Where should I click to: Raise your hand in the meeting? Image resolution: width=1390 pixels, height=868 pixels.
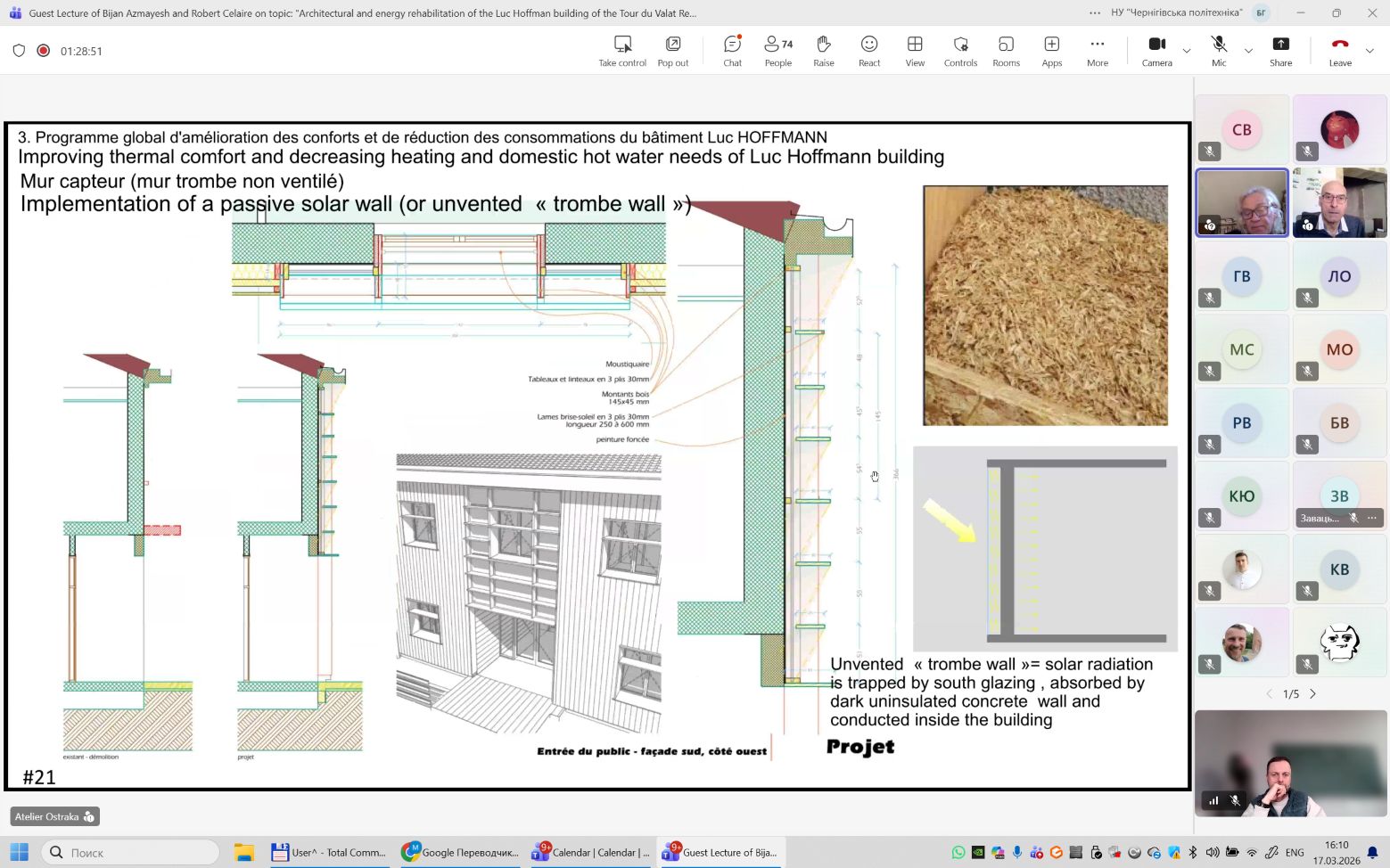(x=824, y=51)
